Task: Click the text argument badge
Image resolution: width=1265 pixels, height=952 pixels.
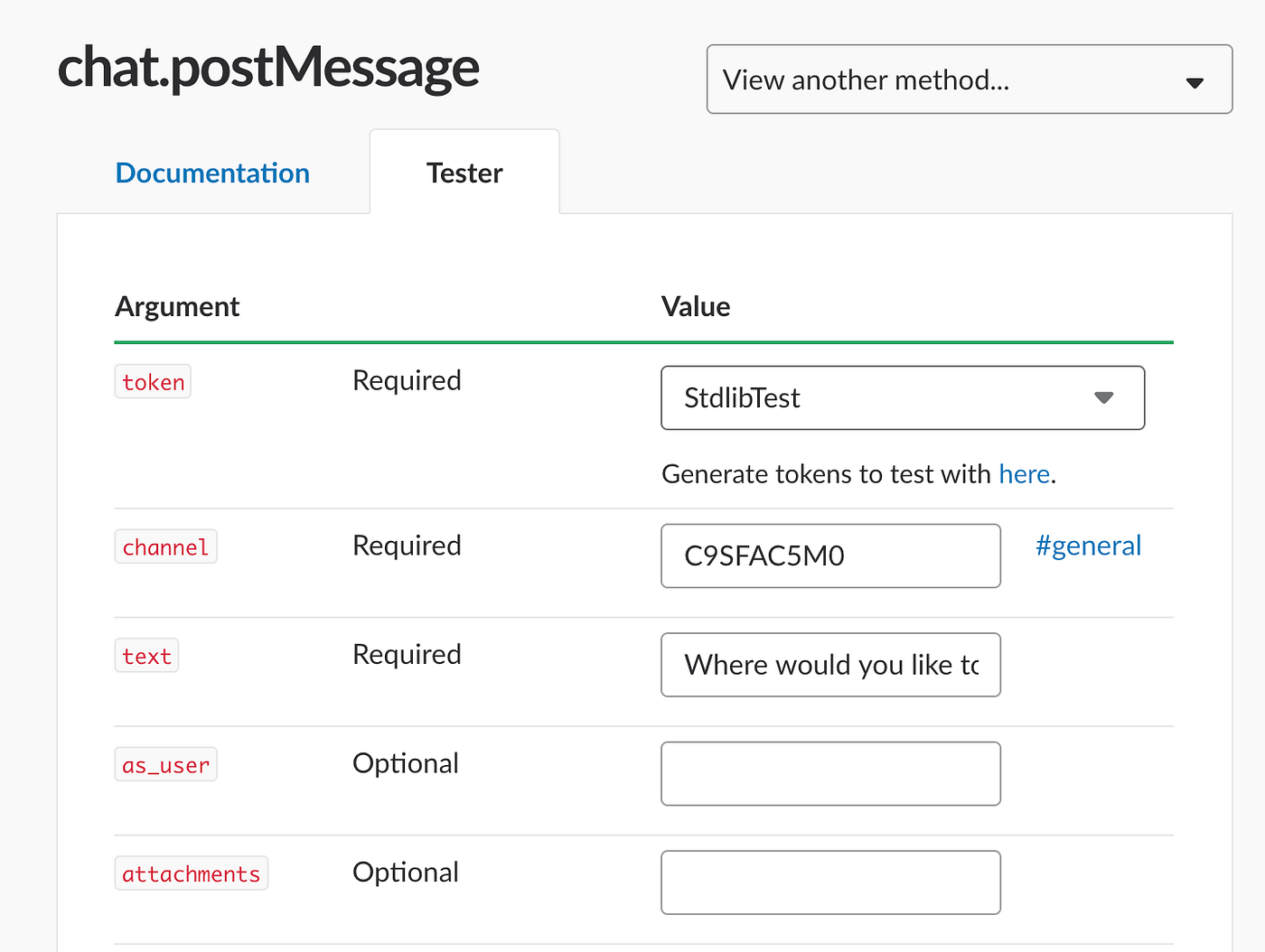Action: pyautogui.click(x=146, y=656)
